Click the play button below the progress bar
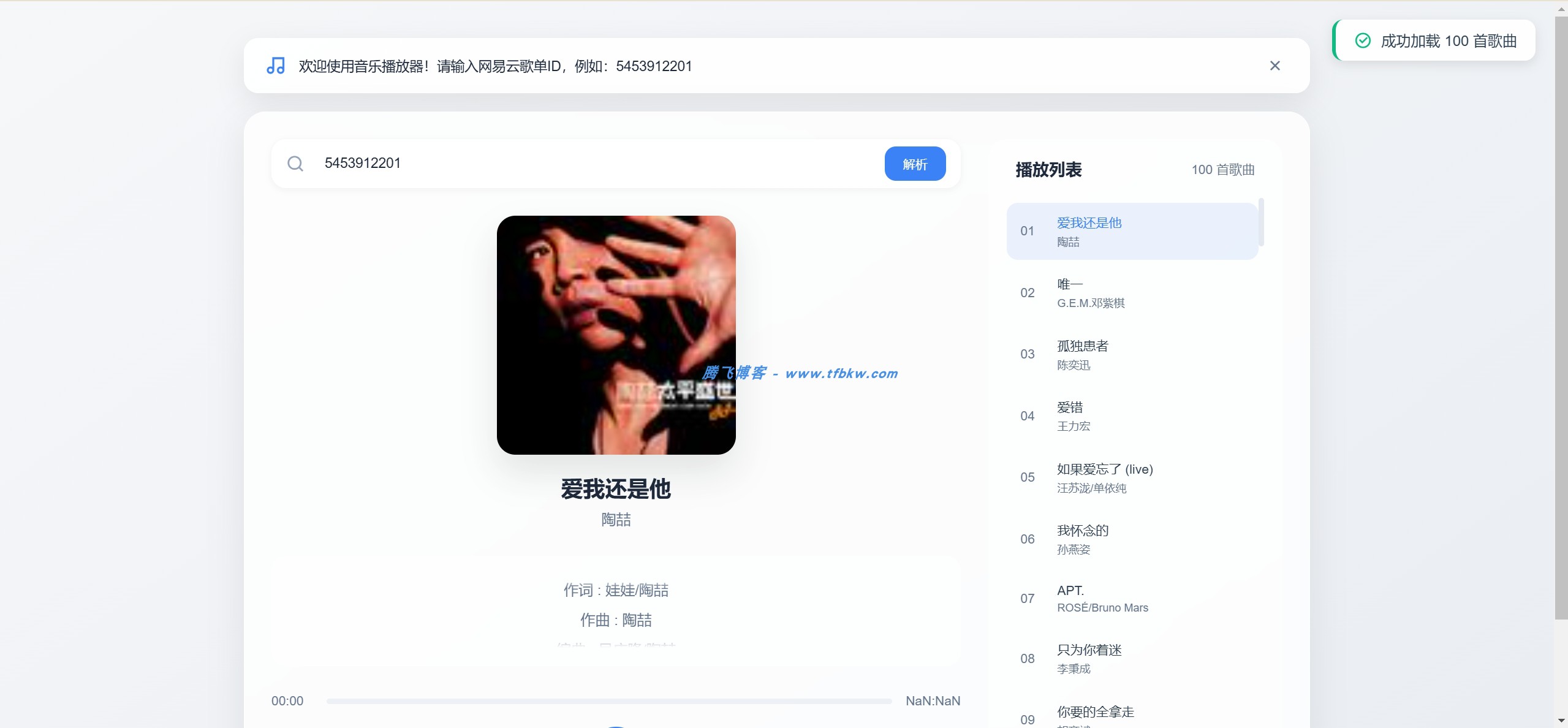This screenshot has height=728, width=1568. [x=616, y=724]
